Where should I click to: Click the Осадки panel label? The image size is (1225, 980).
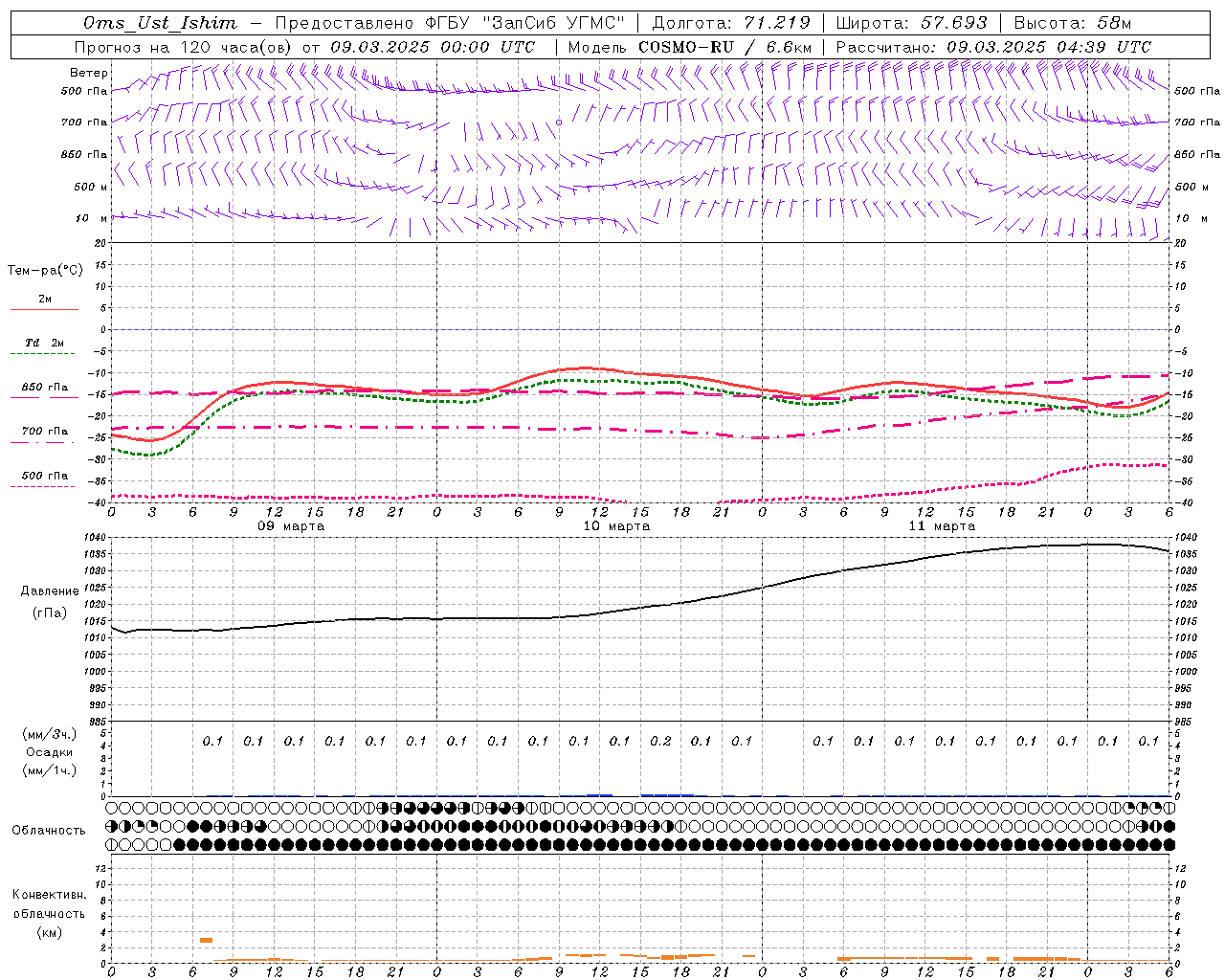click(50, 752)
